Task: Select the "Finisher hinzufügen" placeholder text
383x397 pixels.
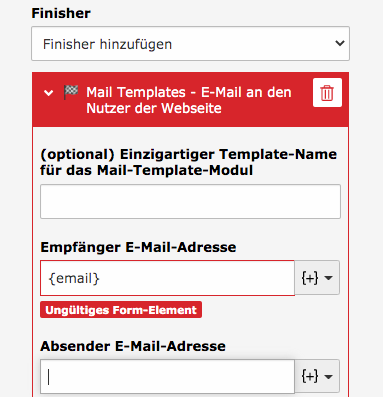Action: coord(107,44)
